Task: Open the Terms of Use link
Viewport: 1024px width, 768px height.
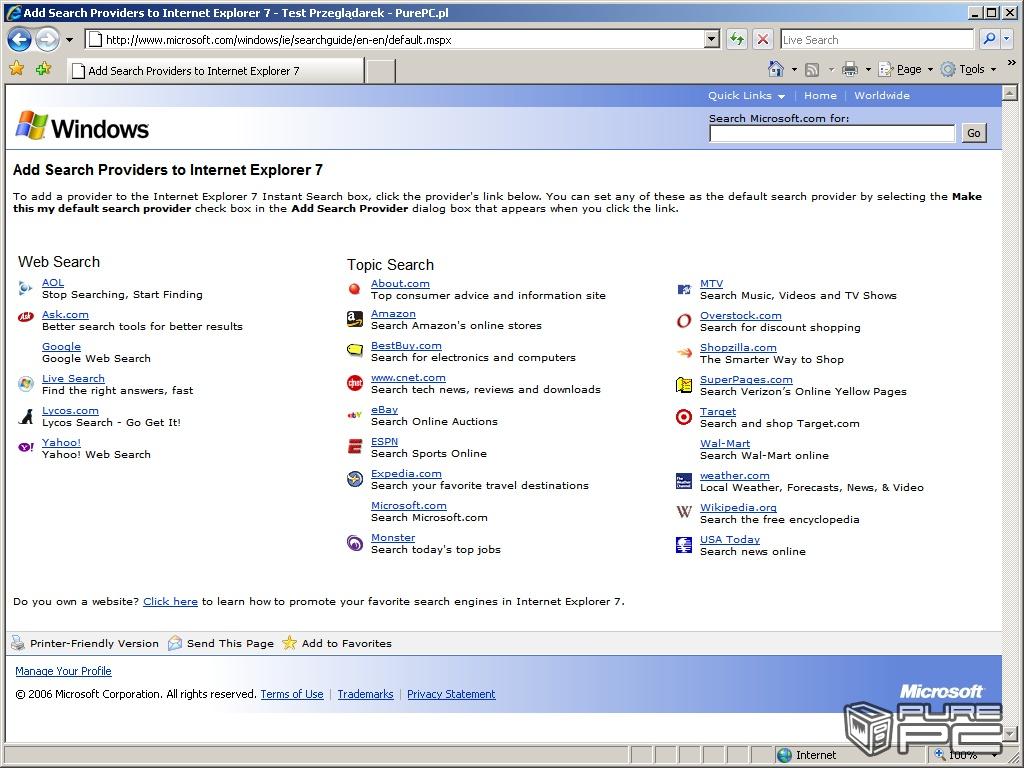Action: click(x=292, y=694)
